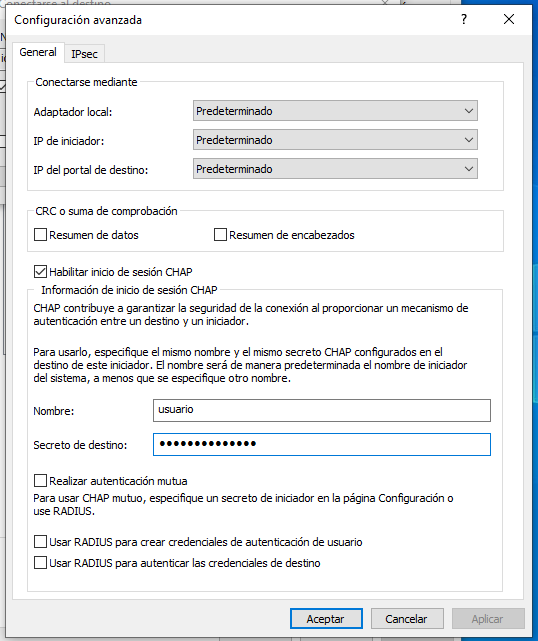538x641 pixels.
Task: Select the General tab
Action: click(x=38, y=52)
